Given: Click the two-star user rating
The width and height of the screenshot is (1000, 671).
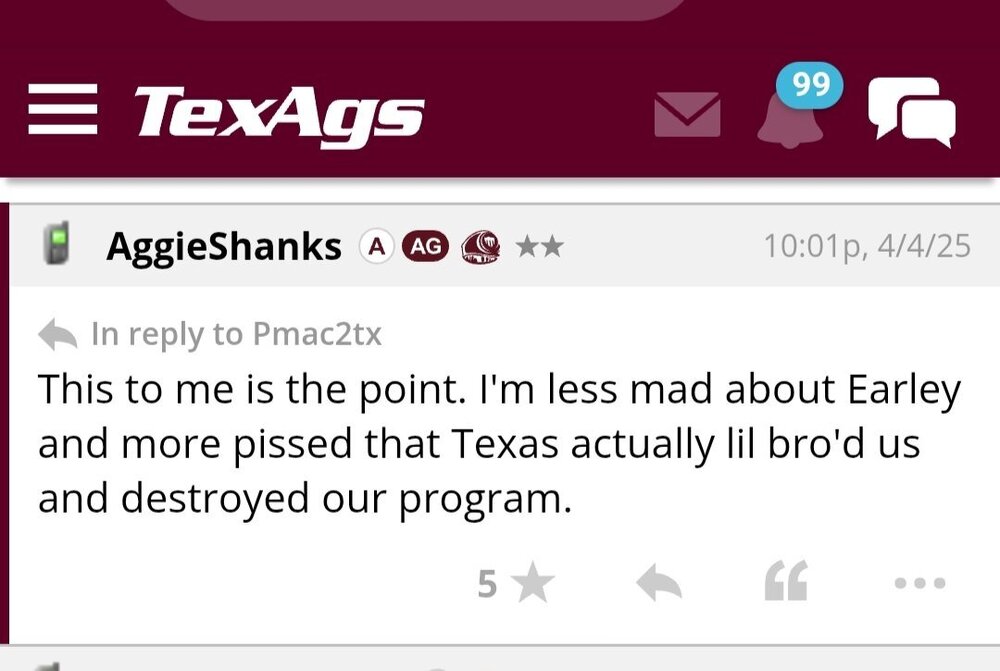Looking at the screenshot, I should point(540,246).
